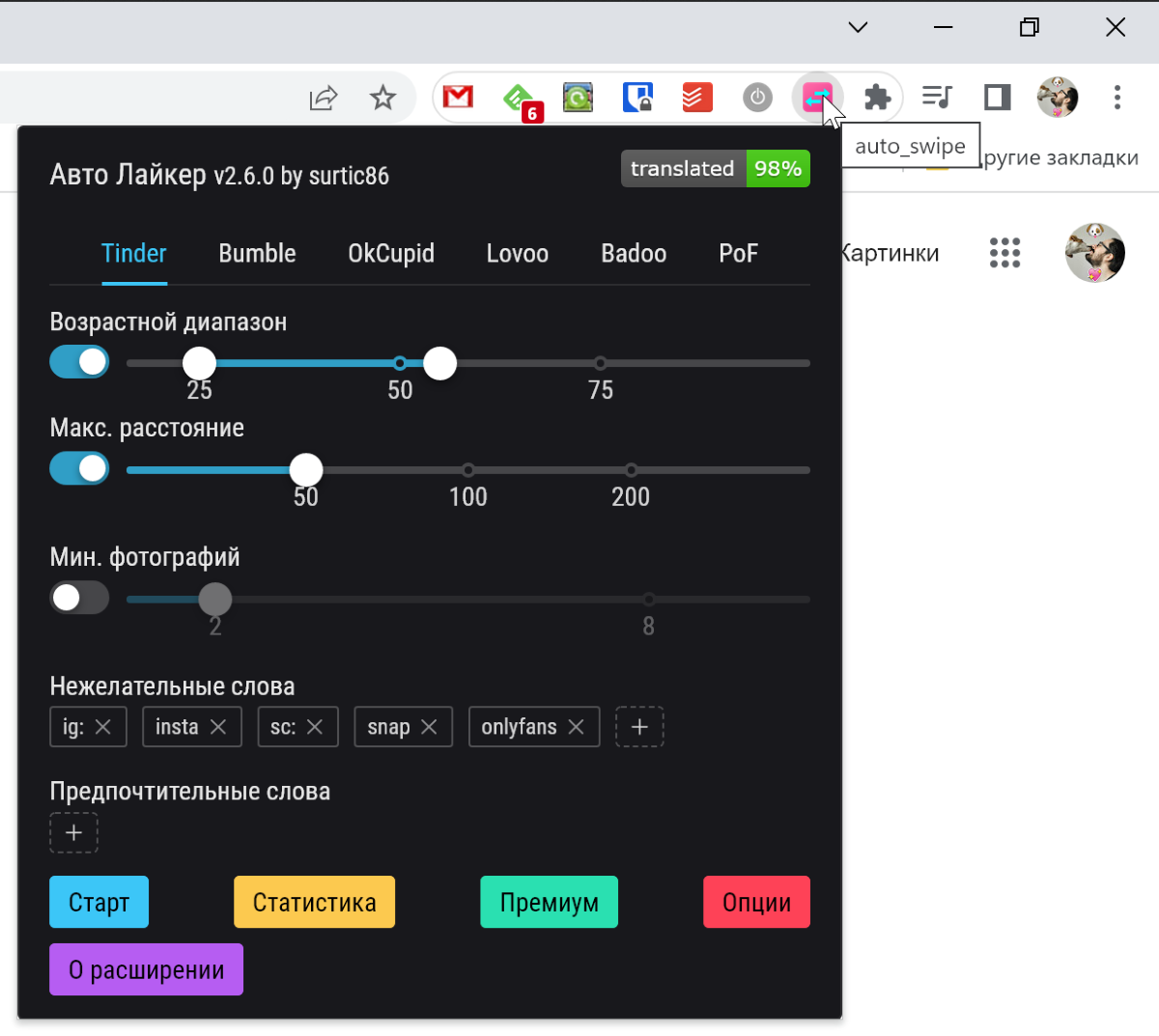Viewport: 1159px width, 1036px height.
Task: Switch to the Badoo tab
Action: (634, 254)
